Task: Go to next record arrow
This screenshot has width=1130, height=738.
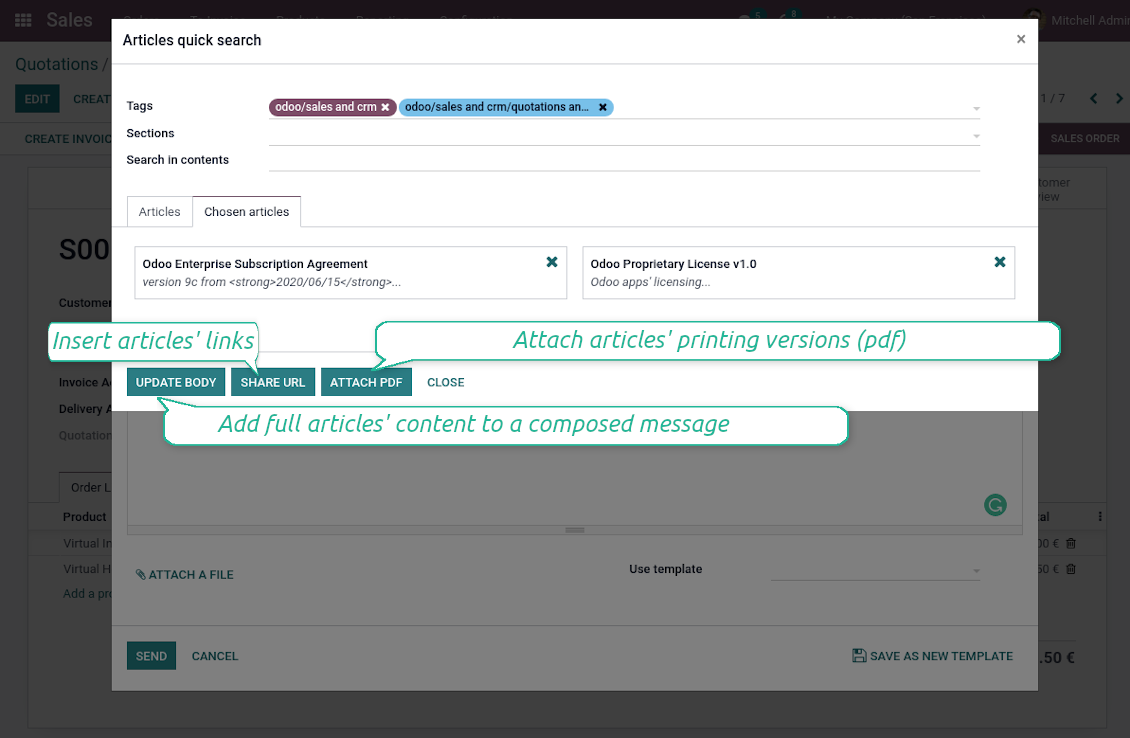Action: (1119, 98)
